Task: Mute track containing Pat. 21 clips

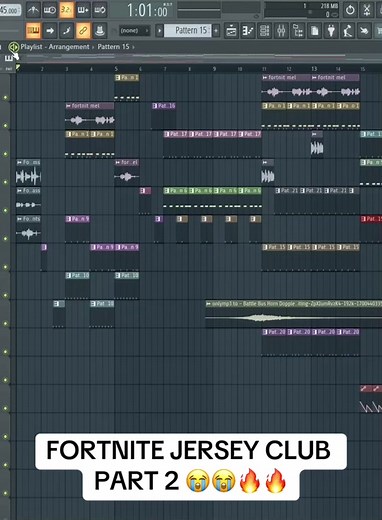Action: point(5,210)
